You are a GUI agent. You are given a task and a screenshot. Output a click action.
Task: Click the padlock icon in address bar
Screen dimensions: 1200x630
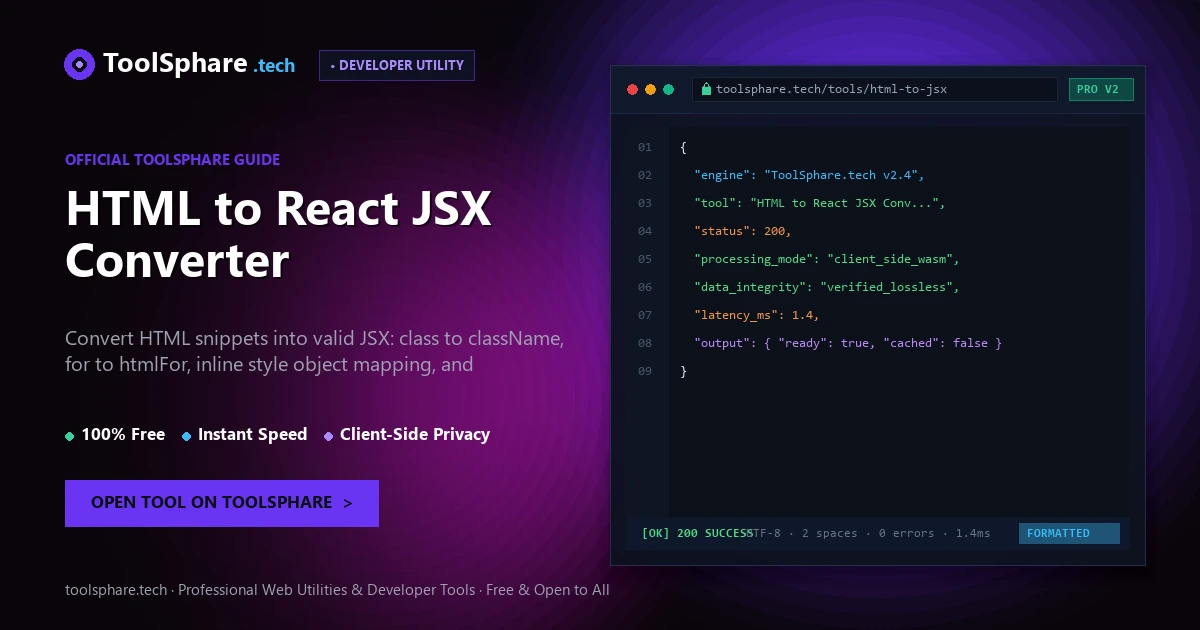click(706, 89)
